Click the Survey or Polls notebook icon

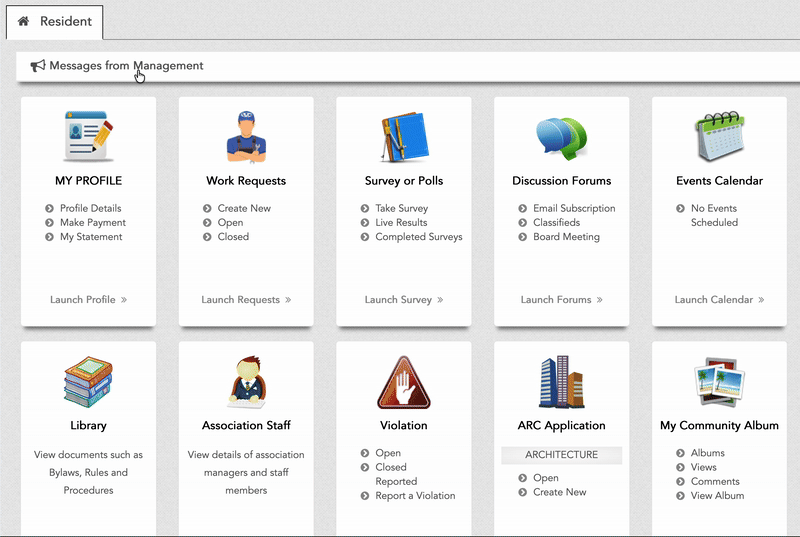tap(404, 137)
